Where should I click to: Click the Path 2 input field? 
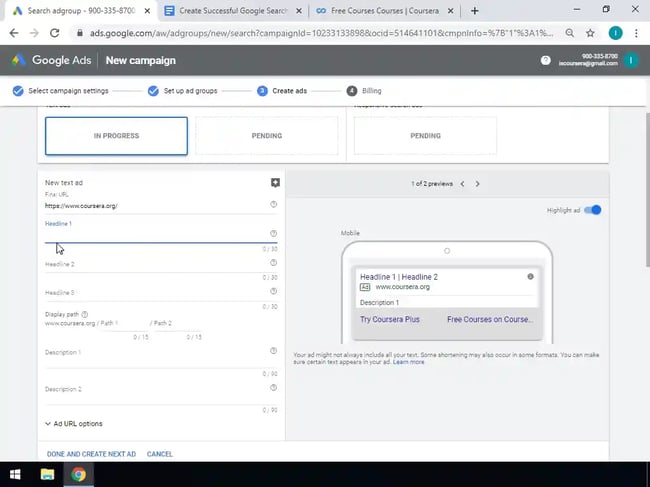coord(178,323)
